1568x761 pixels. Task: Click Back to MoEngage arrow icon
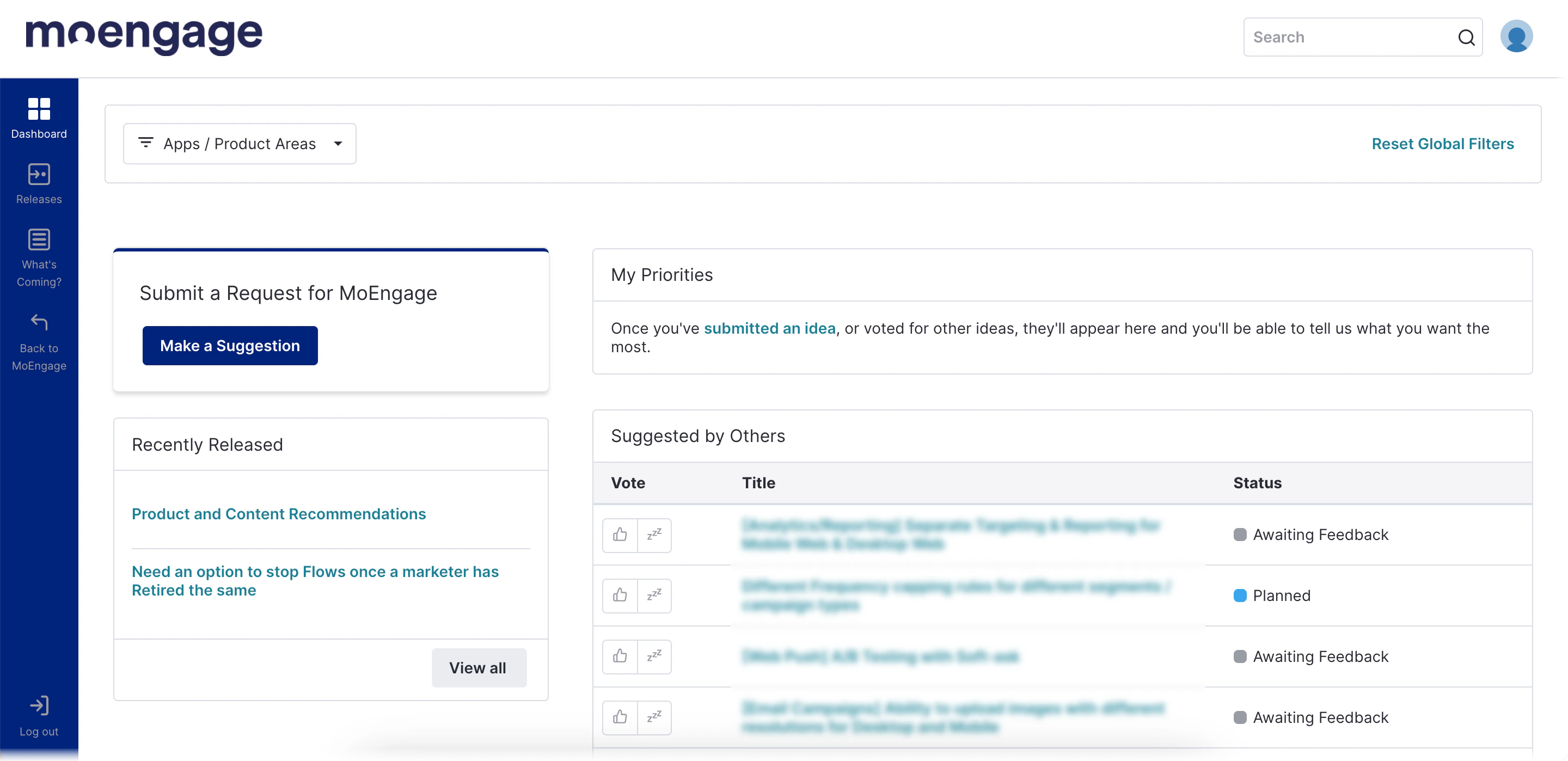[39, 322]
